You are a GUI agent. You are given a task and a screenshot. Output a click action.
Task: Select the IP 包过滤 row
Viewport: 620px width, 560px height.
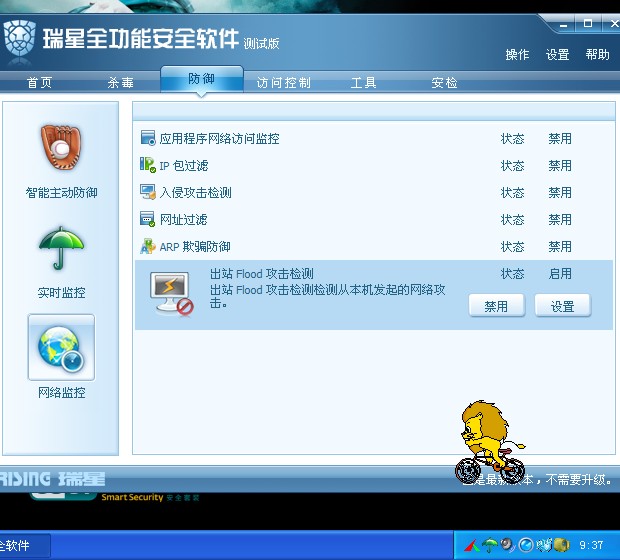tap(374, 165)
